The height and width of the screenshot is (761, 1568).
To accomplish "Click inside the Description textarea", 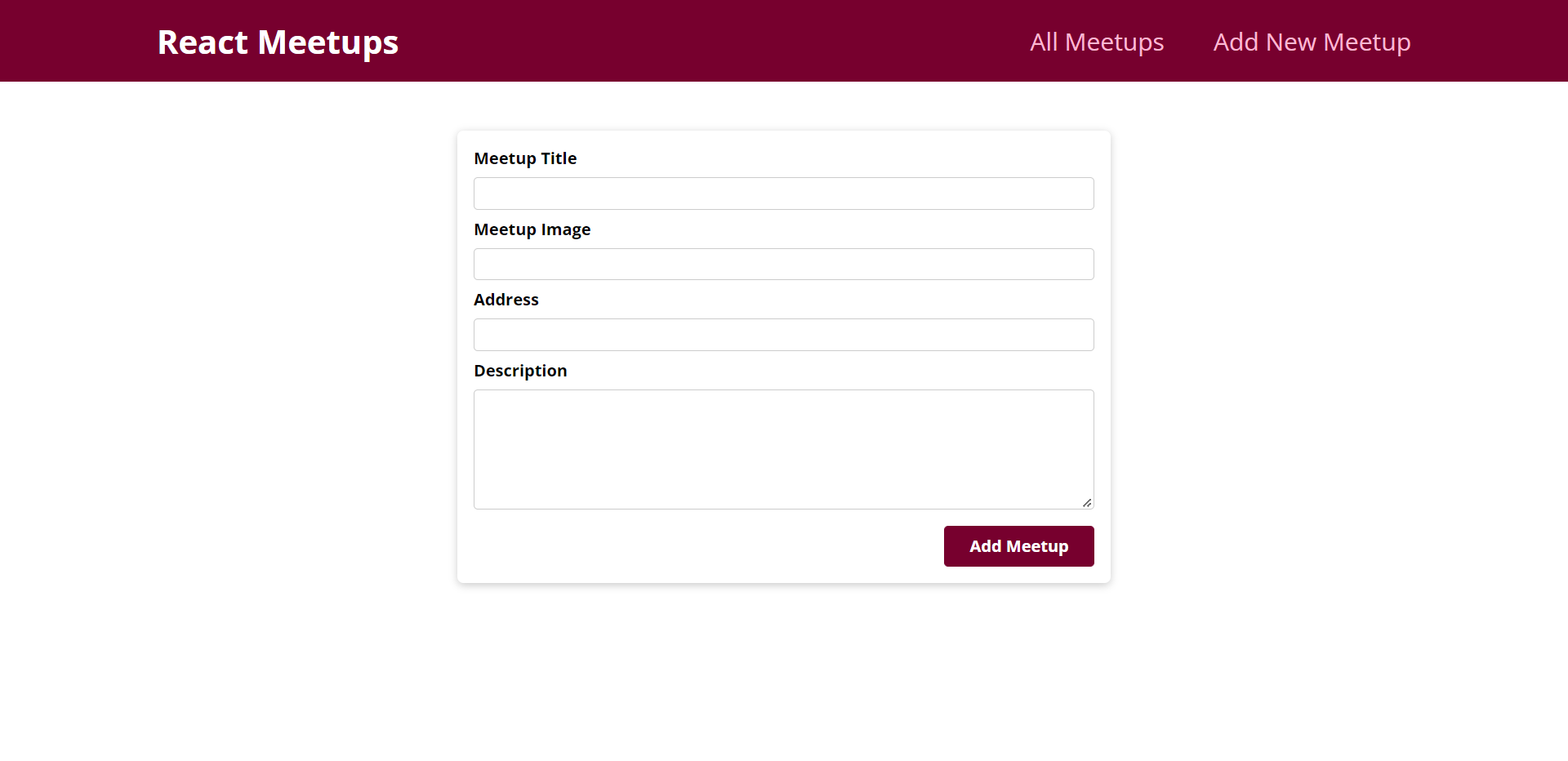I will click(783, 449).
